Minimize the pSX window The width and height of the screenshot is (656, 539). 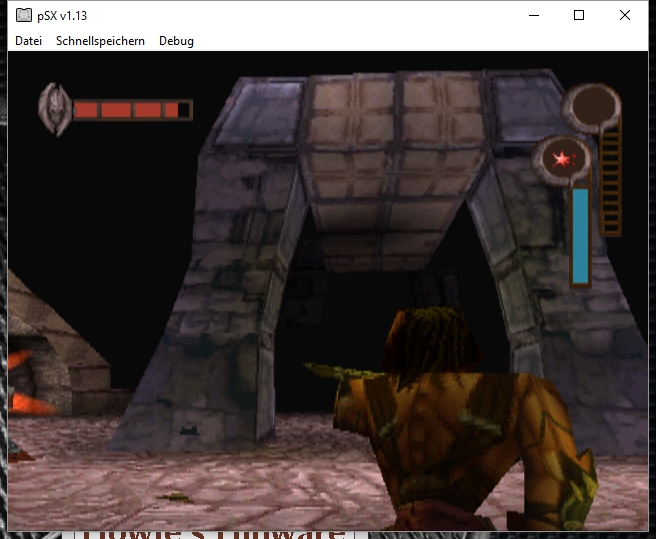tap(534, 15)
